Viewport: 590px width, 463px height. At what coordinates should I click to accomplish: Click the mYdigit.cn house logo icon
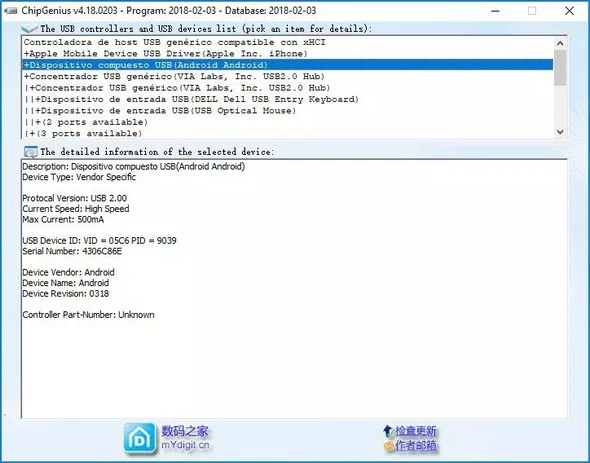click(140, 439)
